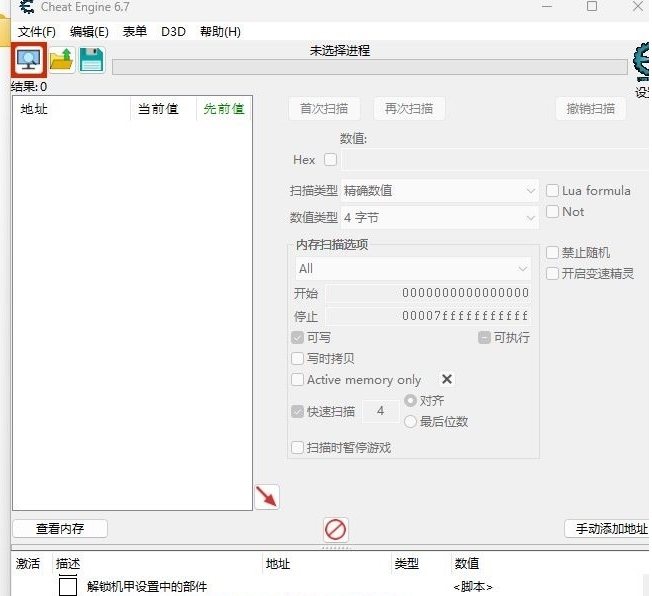Select the 对齐 radio button
The image size is (652, 596).
410,400
